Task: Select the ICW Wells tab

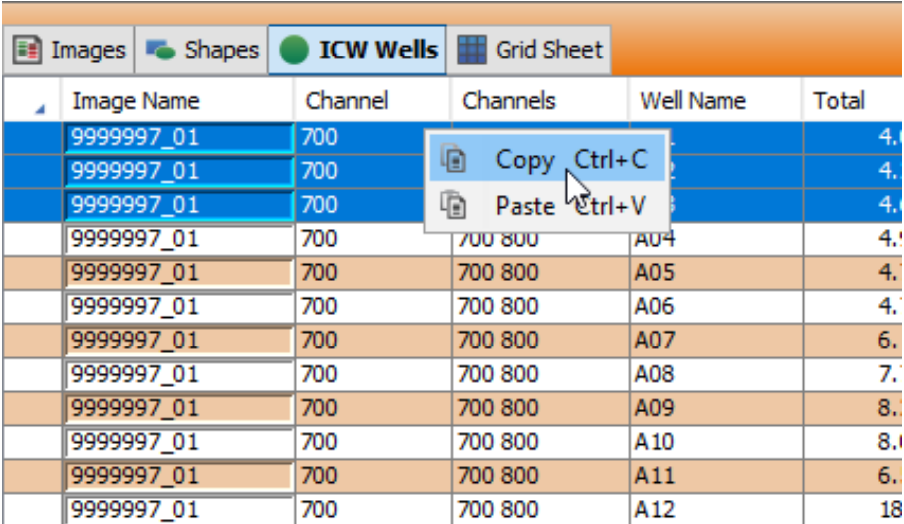Action: [357, 50]
